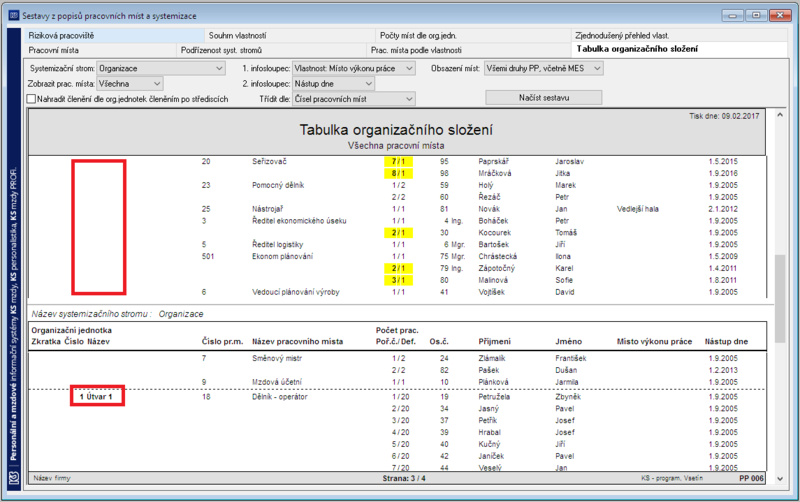The height and width of the screenshot is (502, 800).
Task: Click surname Mráčková
Action: point(494,173)
